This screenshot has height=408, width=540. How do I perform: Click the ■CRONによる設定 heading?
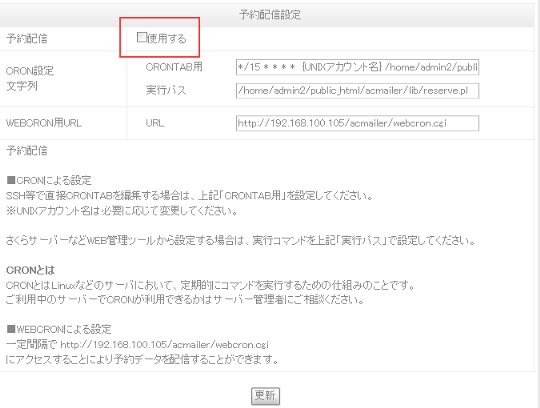click(x=49, y=180)
